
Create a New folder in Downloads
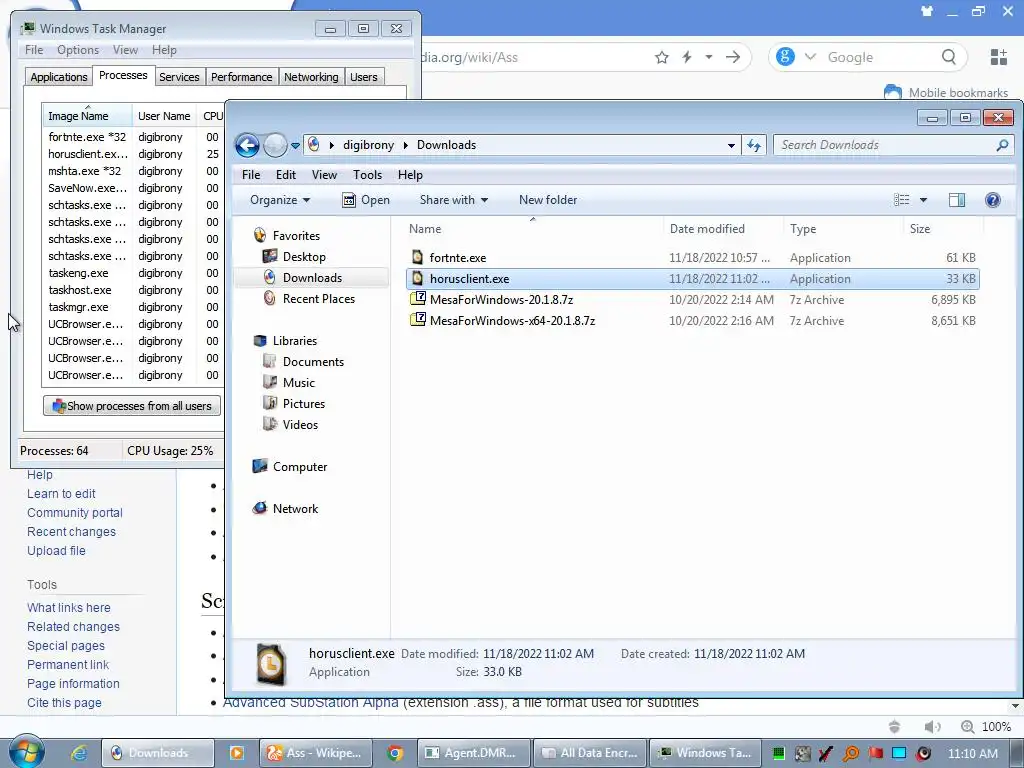[548, 200]
